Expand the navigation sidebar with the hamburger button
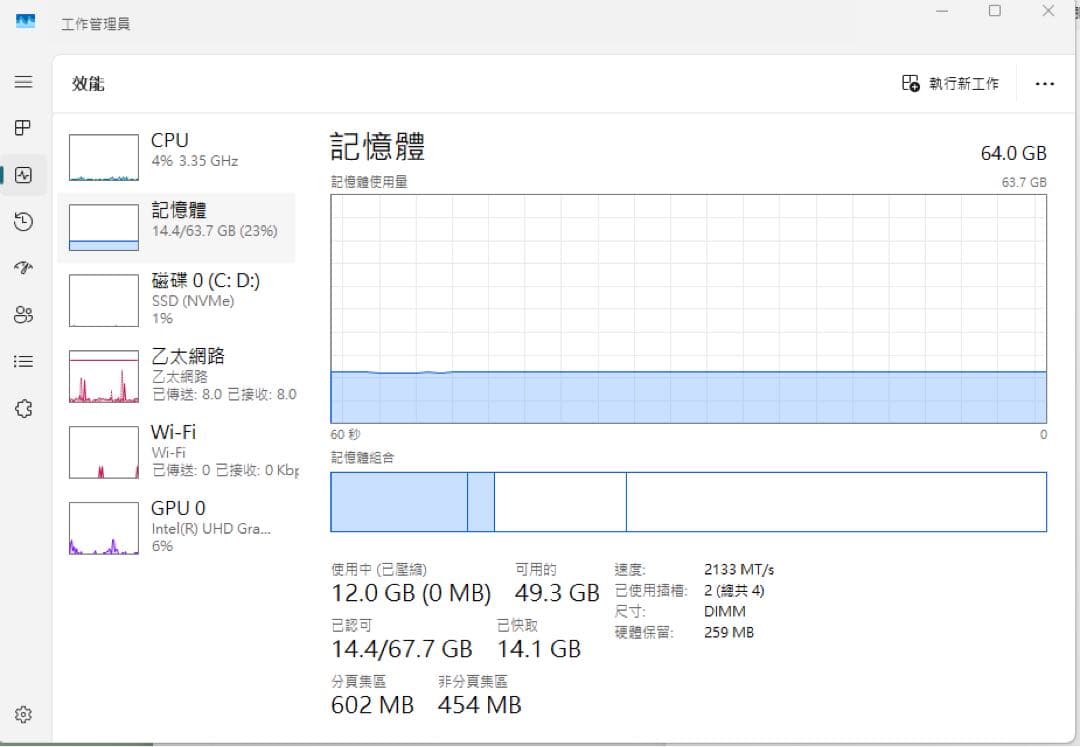Viewport: 1080px width, 747px height. coord(24,82)
